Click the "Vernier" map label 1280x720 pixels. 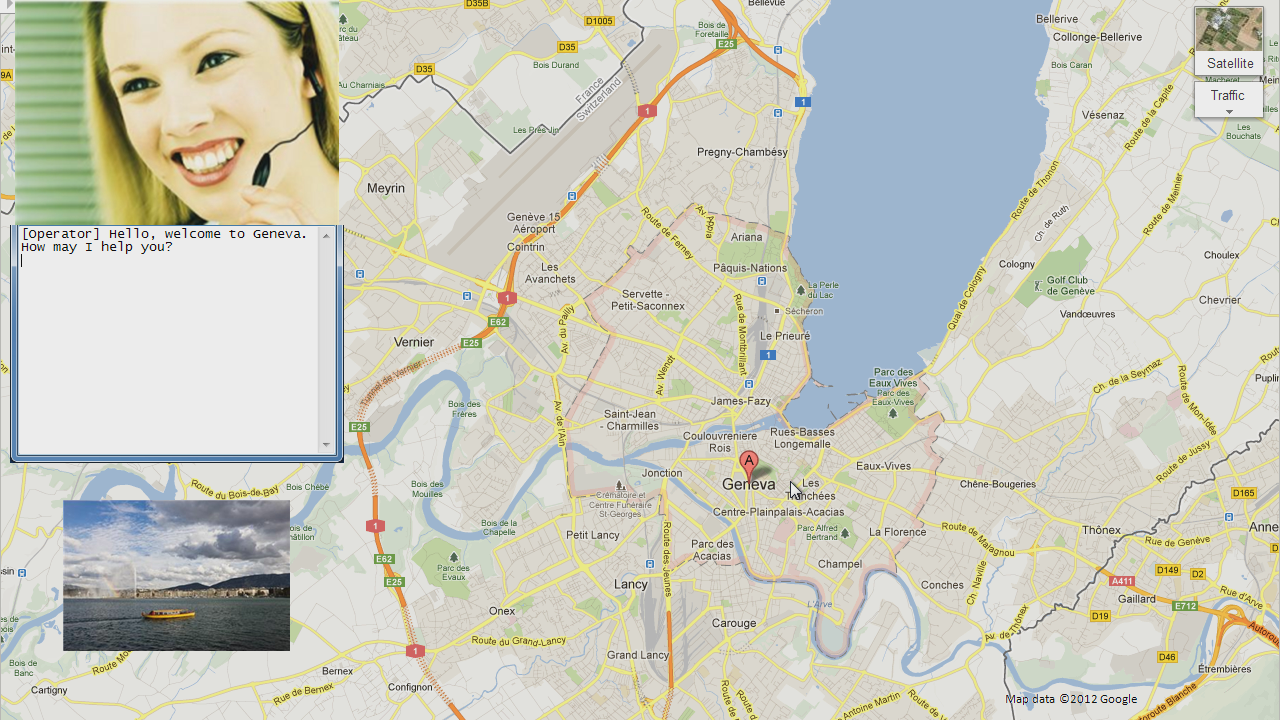click(x=414, y=342)
